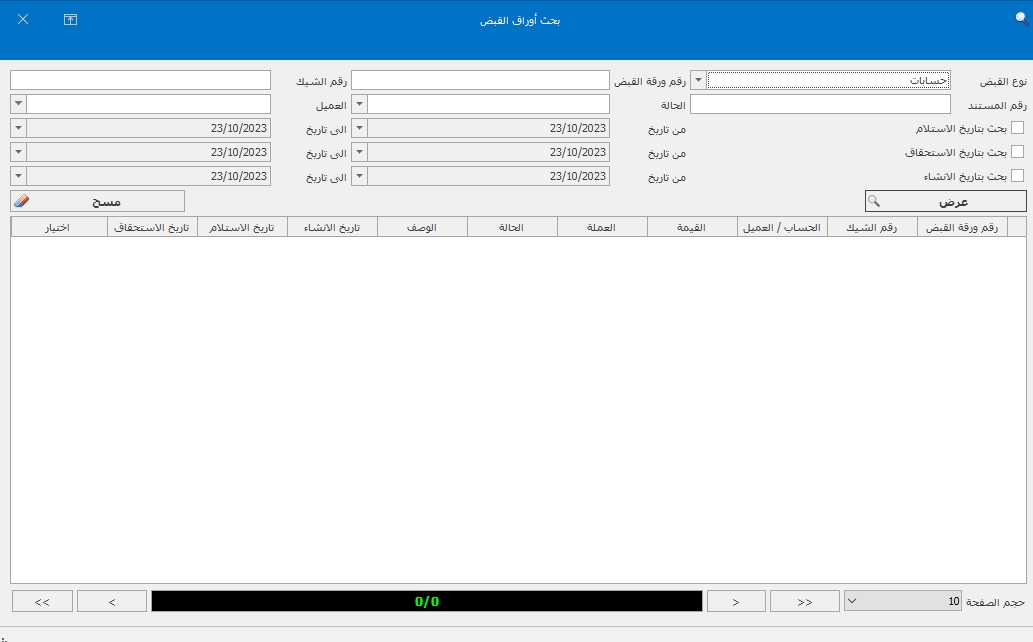The image size is (1033, 642).
Task: Open the العميل customer dropdown
Action: (x=19, y=104)
